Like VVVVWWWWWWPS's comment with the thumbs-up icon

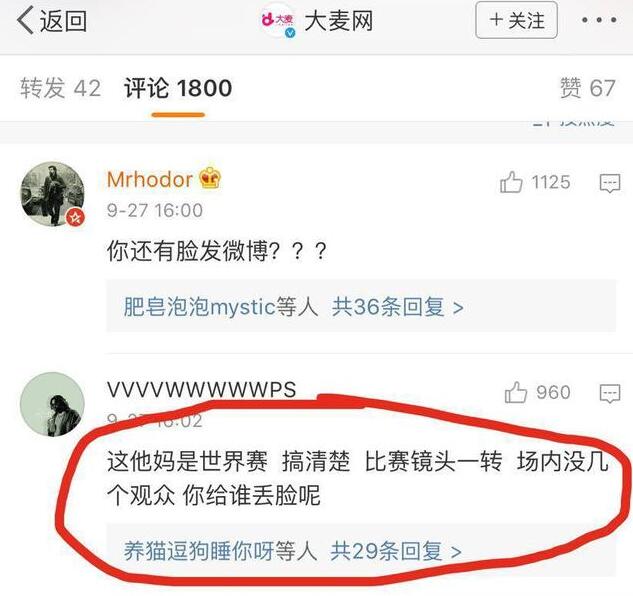click(x=516, y=392)
